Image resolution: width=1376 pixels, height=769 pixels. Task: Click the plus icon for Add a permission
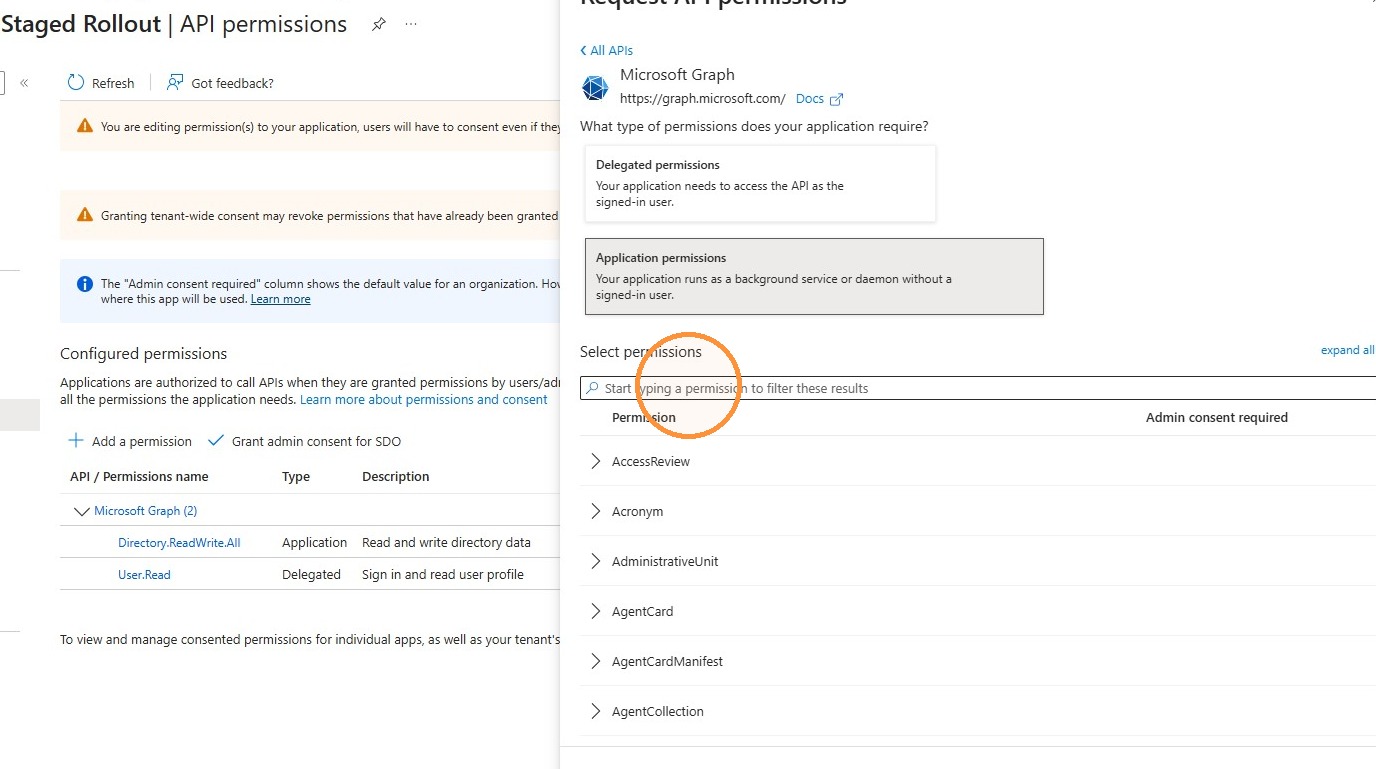[x=76, y=441]
